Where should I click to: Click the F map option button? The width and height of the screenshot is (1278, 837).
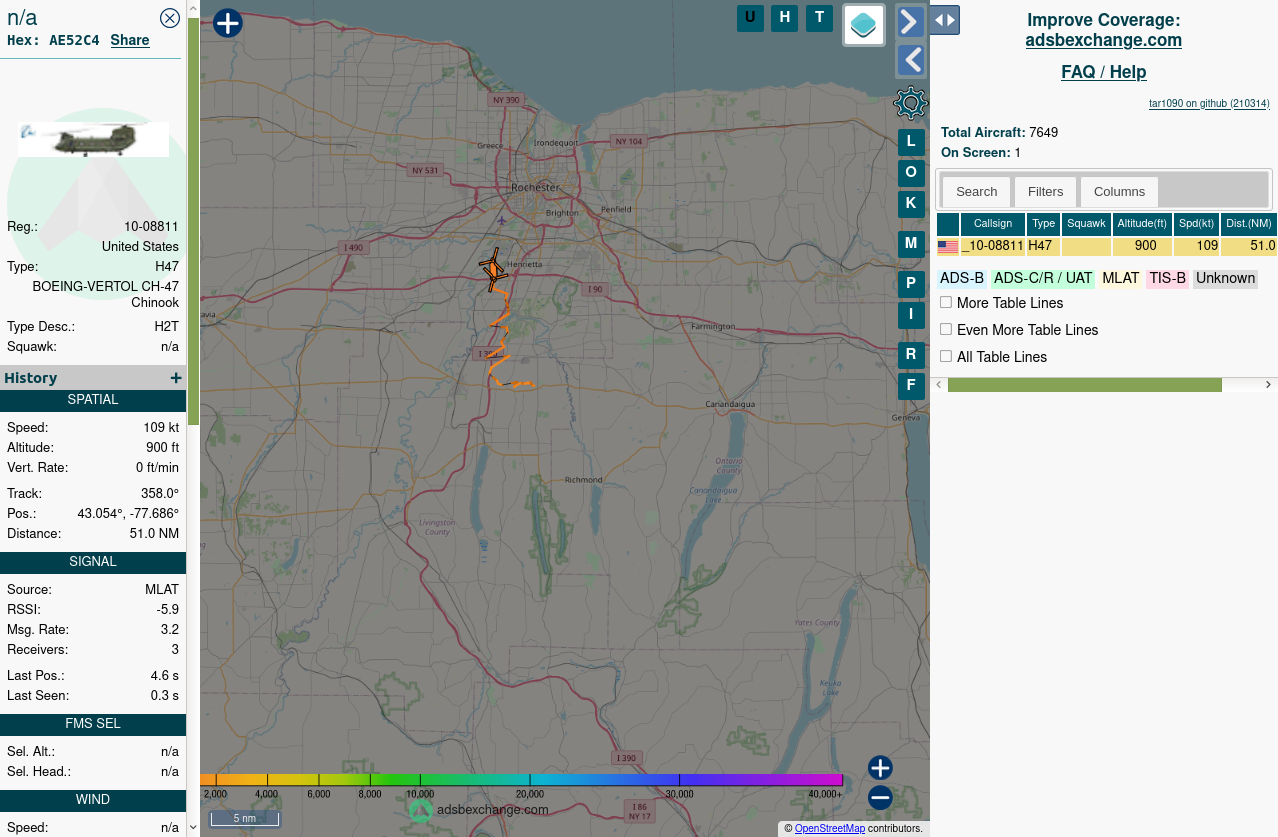[x=911, y=386]
